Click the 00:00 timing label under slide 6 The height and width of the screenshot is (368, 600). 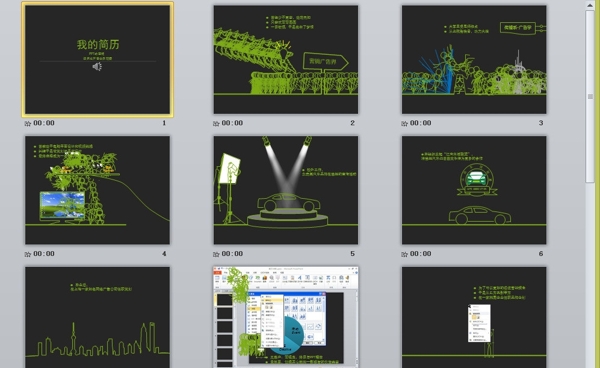421,254
